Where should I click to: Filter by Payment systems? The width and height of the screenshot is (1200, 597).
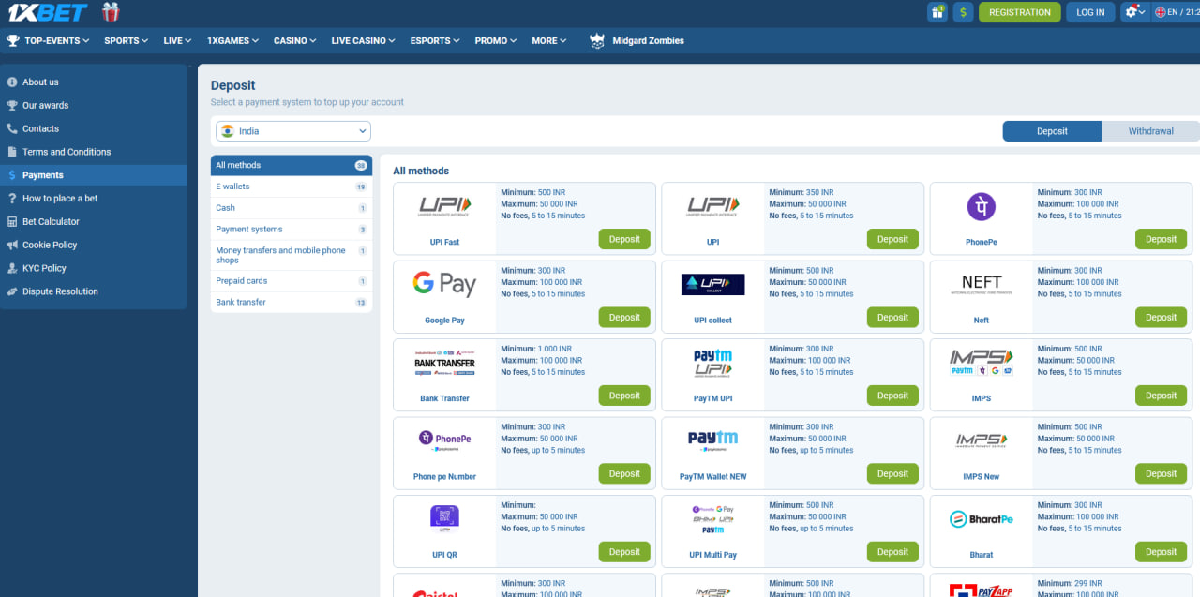291,229
